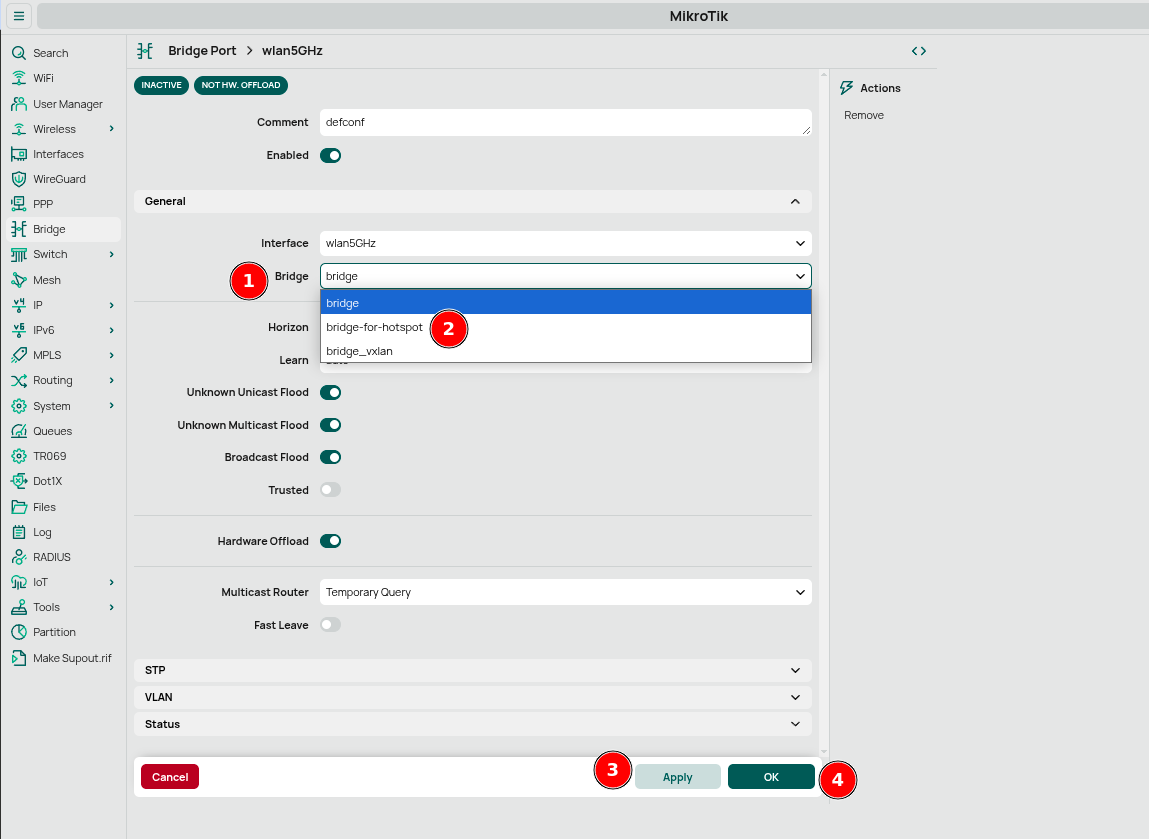Viewport: 1149px width, 839px height.
Task: Expand the STP section
Action: coord(472,670)
